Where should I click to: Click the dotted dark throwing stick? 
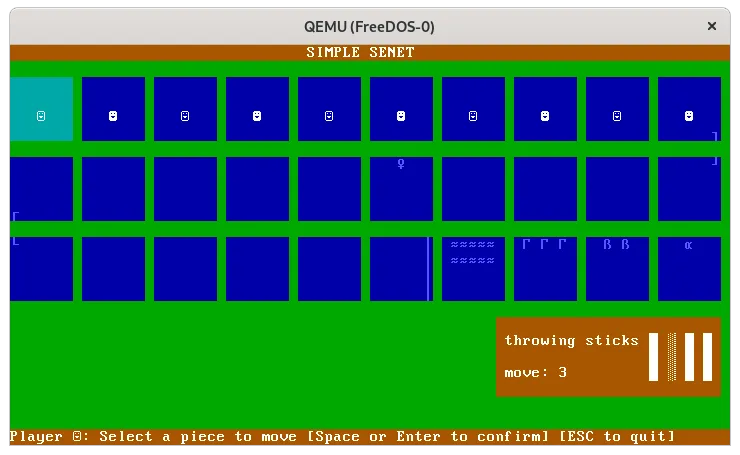672,357
